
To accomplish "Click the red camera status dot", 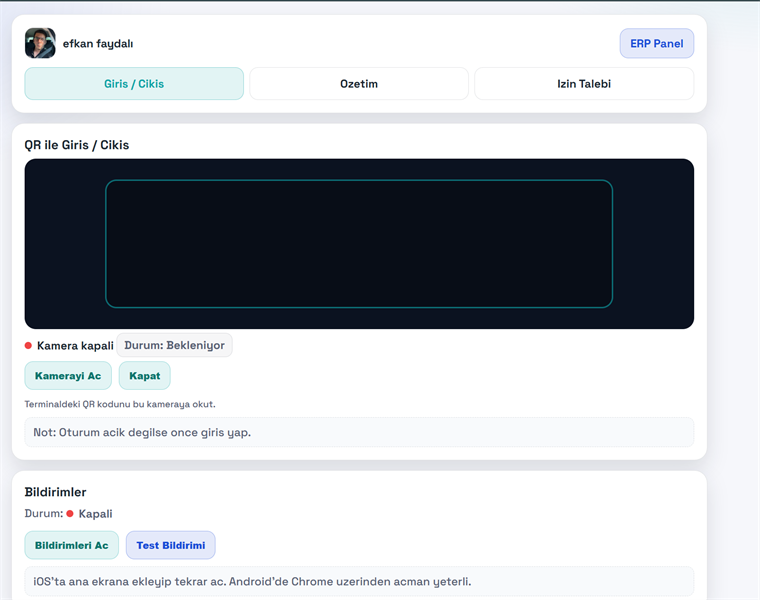I will [x=28, y=346].
